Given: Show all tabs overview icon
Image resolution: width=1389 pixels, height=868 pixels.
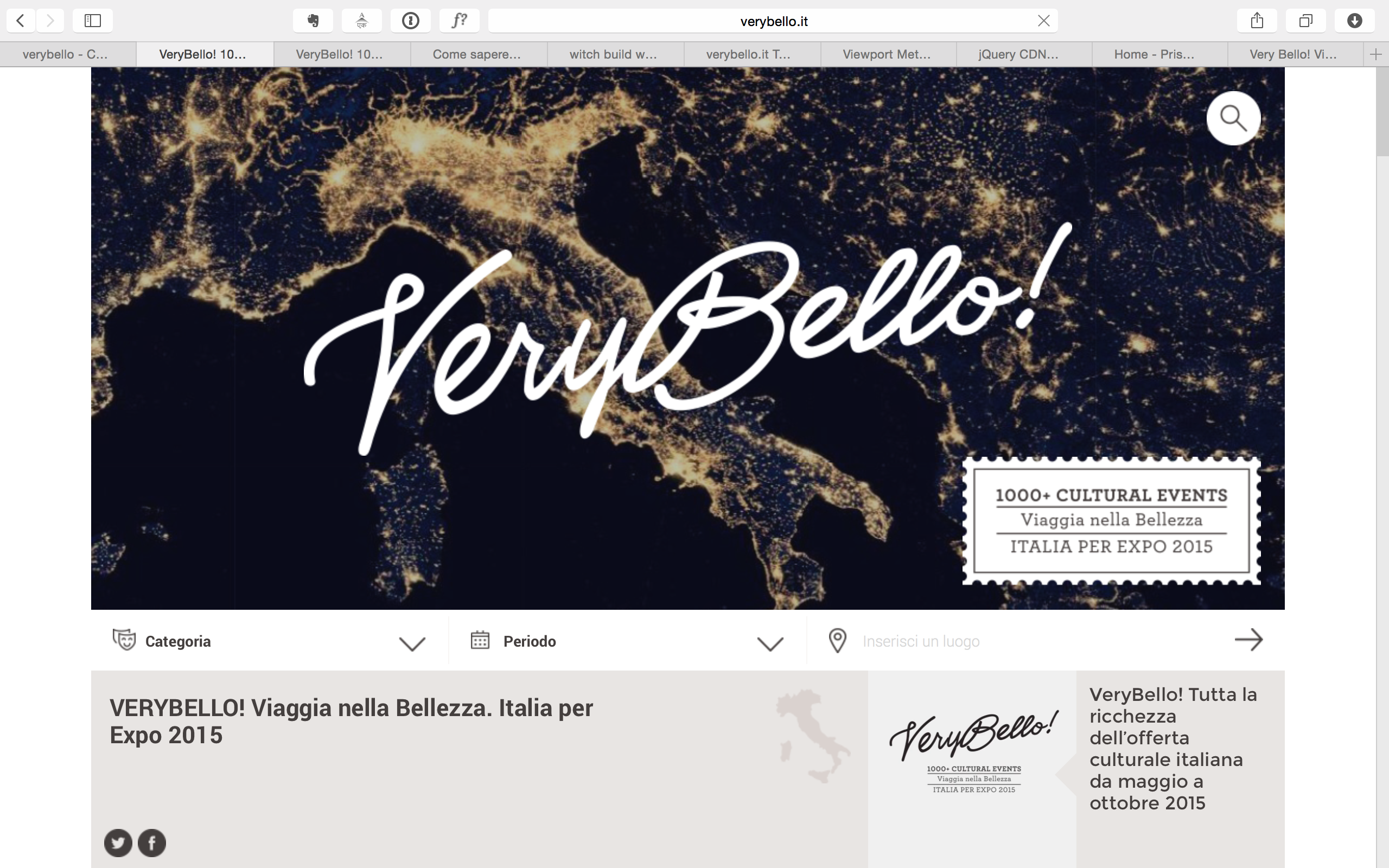Looking at the screenshot, I should pos(1306,21).
